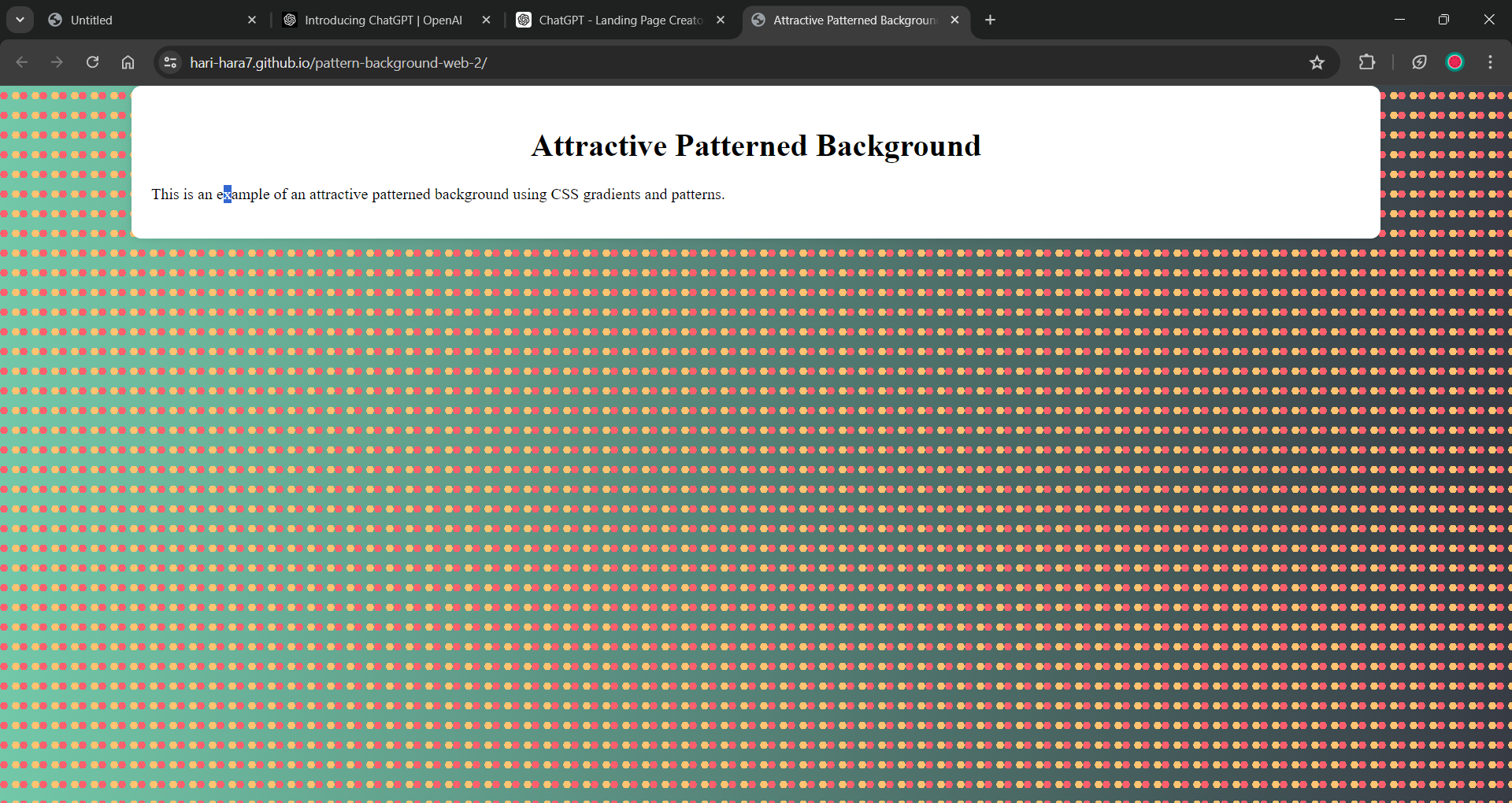1512x803 pixels.
Task: Open the performance indicator icon in toolbar
Action: pyautogui.click(x=1419, y=62)
